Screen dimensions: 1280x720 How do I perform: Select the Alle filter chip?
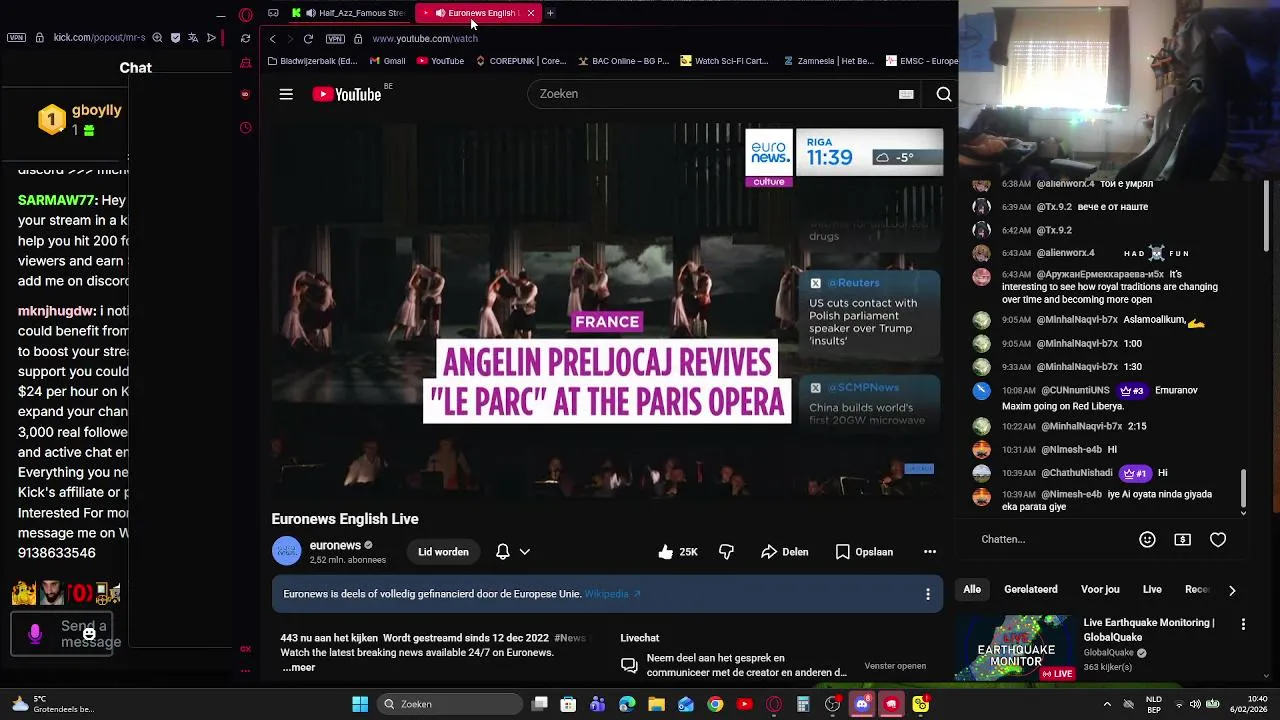pyautogui.click(x=972, y=590)
